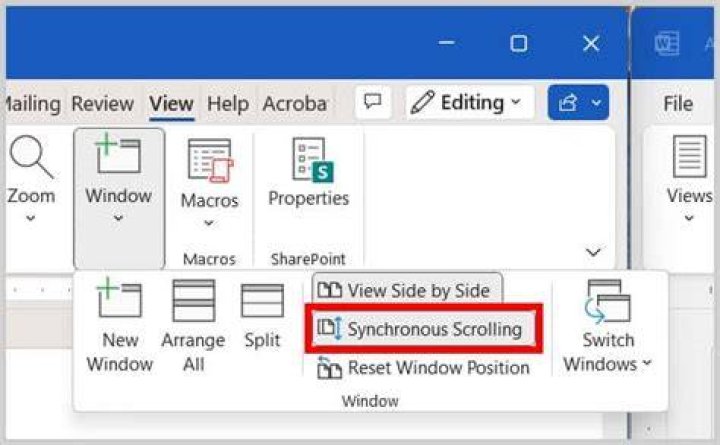Open Switch Windows dropdown
Screen dimensions: 720x445
tap(608, 327)
